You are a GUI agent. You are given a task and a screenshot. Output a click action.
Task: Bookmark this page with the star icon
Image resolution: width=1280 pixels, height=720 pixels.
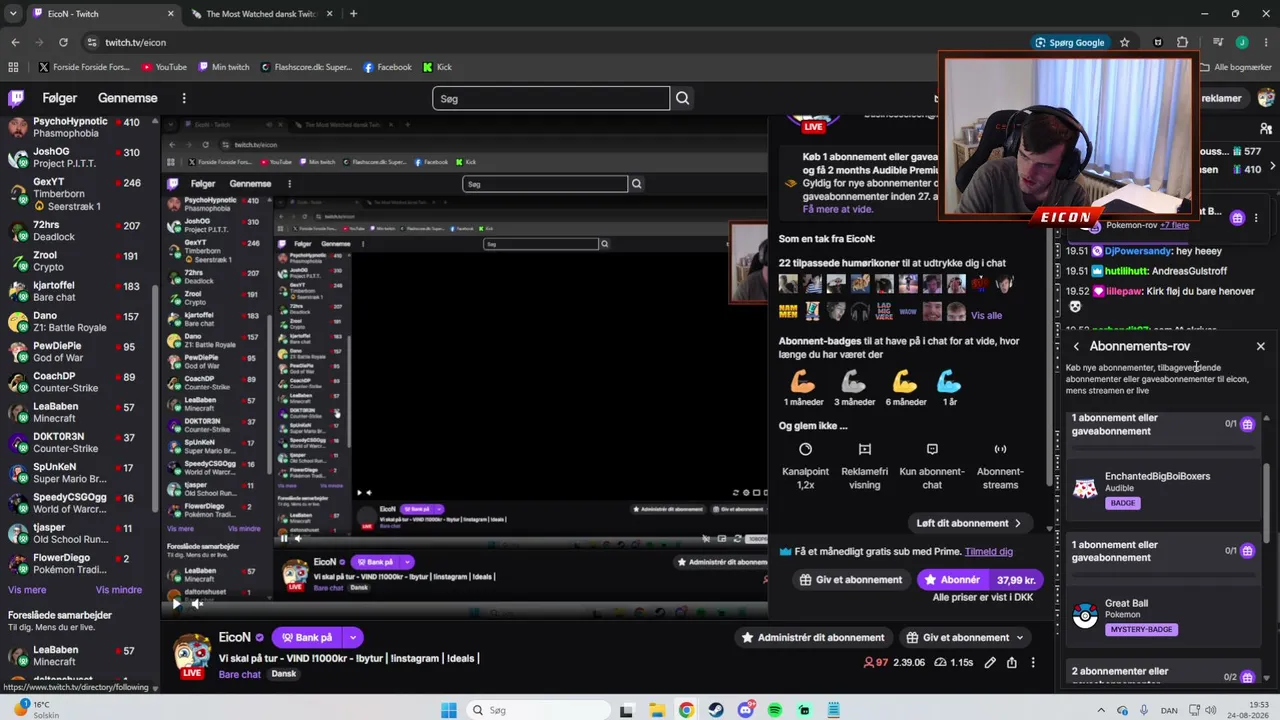click(1125, 42)
